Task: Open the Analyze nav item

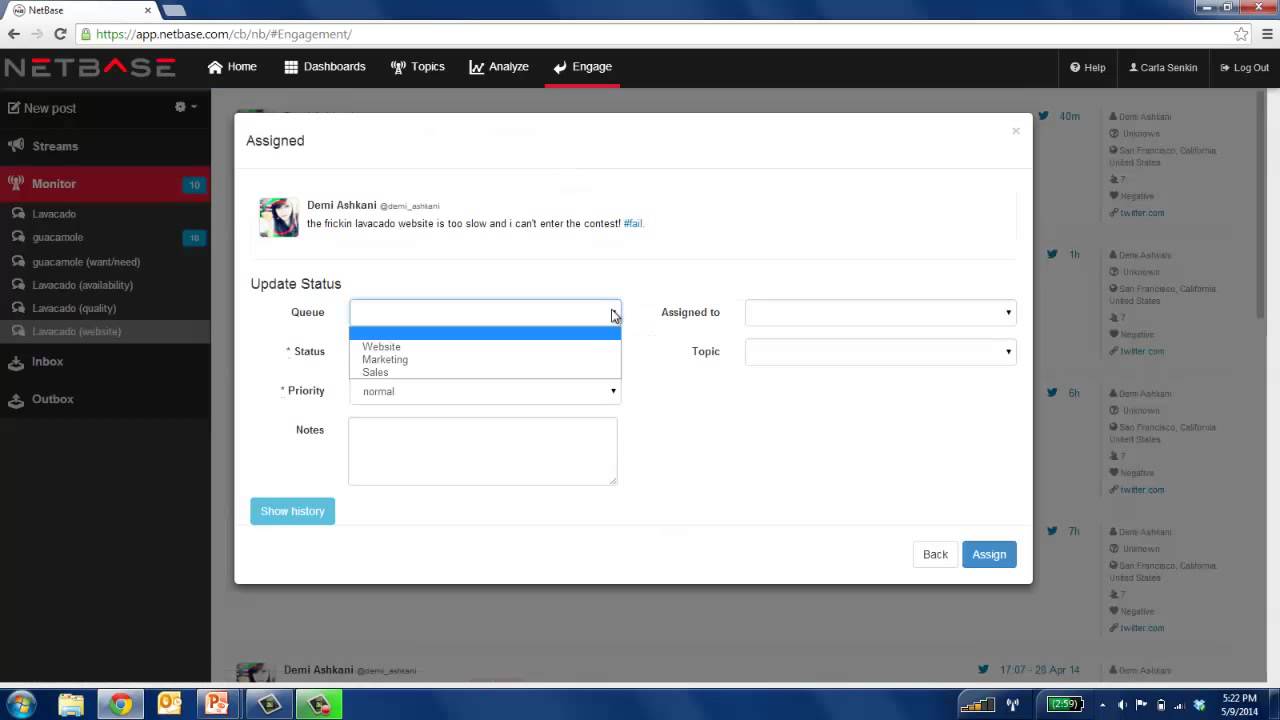Action: (499, 67)
